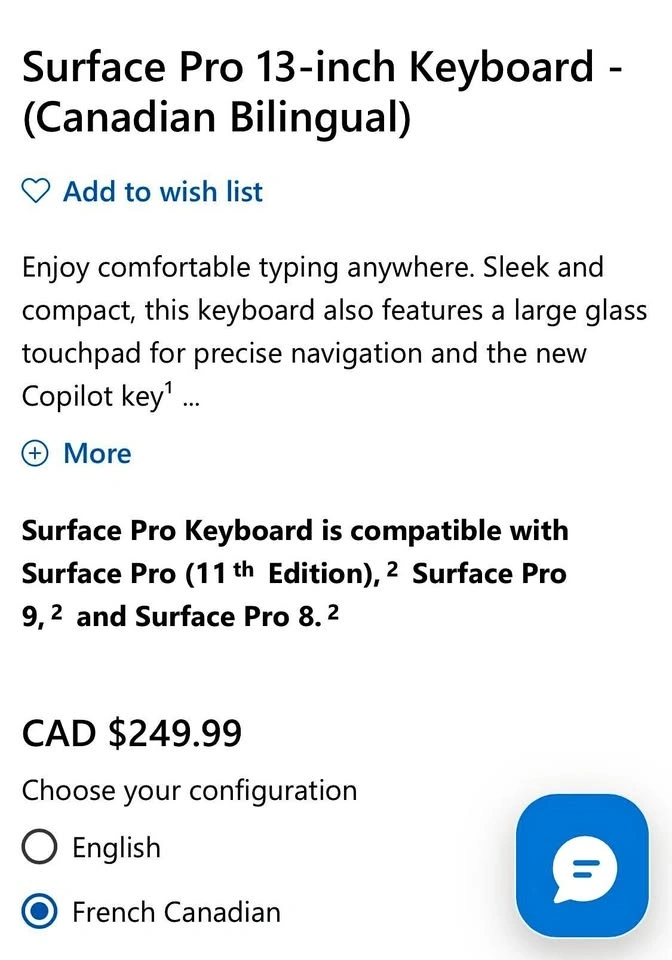Screen dimensions: 672x960
Task: Click the "English" configuration label text
Action: point(116,848)
